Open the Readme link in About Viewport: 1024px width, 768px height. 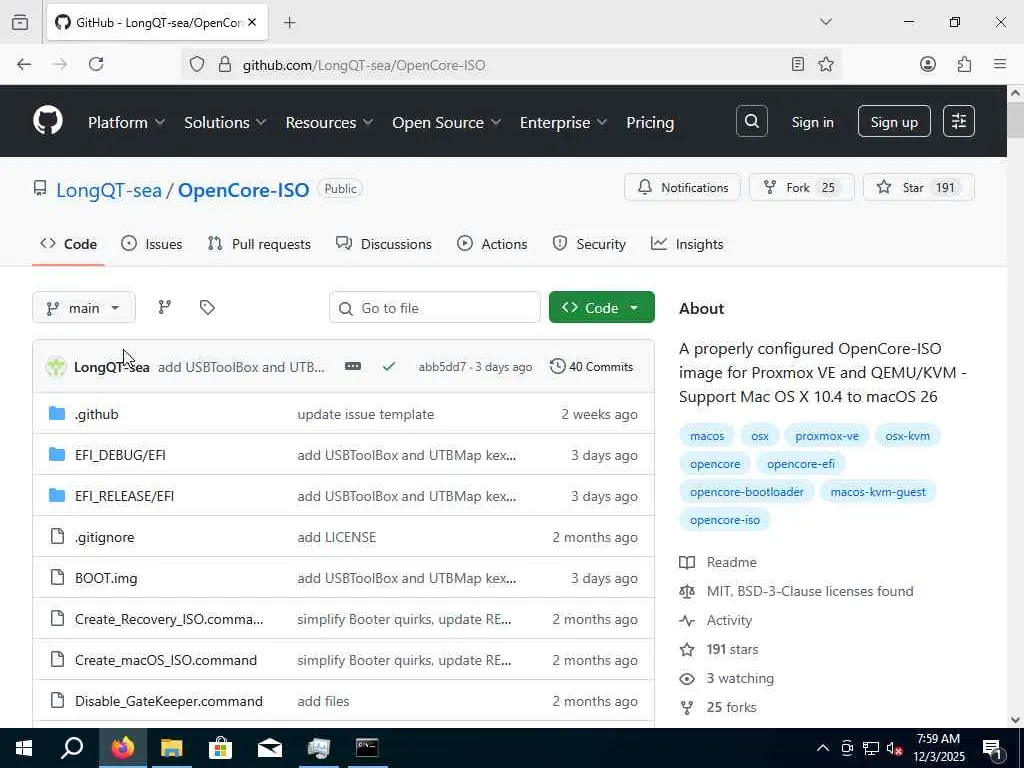coord(731,562)
